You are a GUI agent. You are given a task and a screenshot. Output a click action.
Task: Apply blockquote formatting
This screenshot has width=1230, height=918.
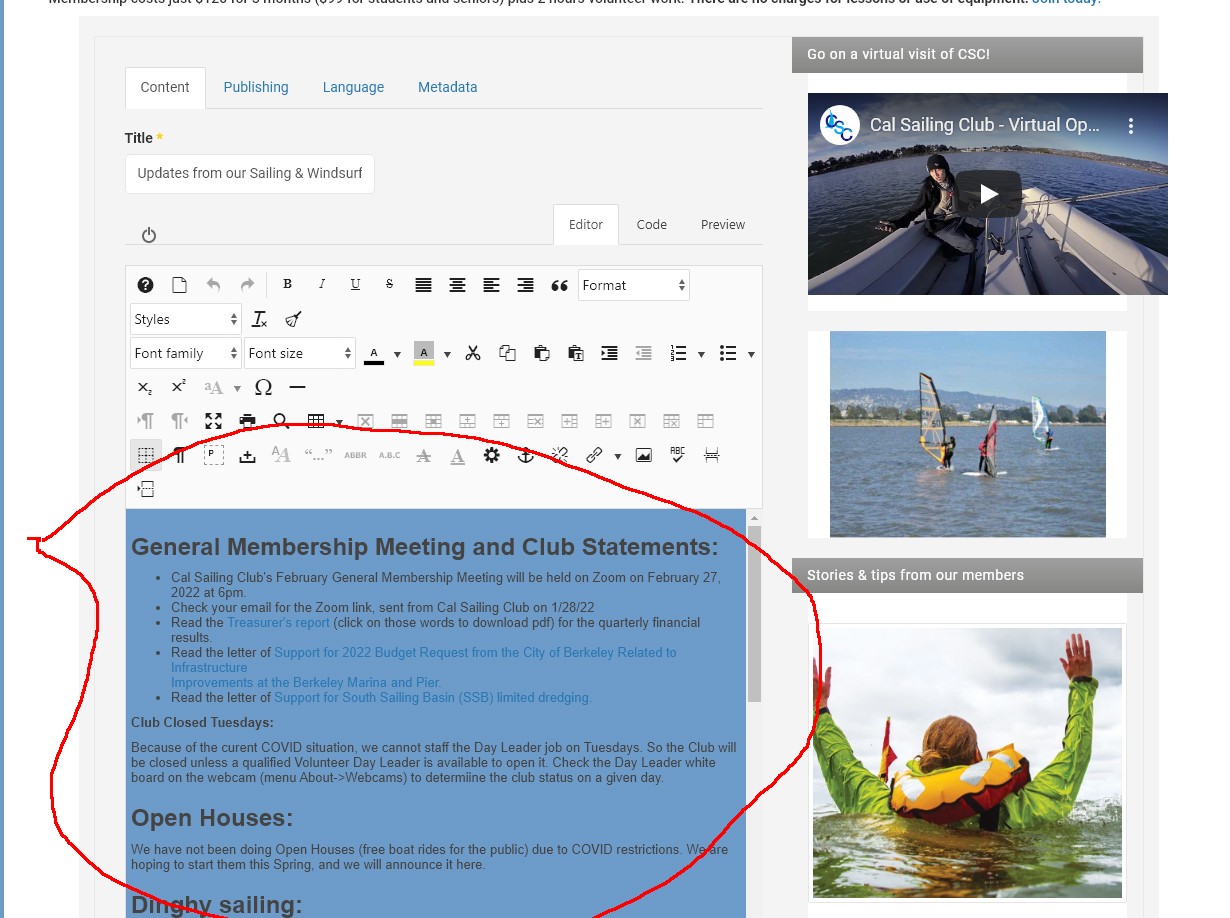(x=559, y=285)
